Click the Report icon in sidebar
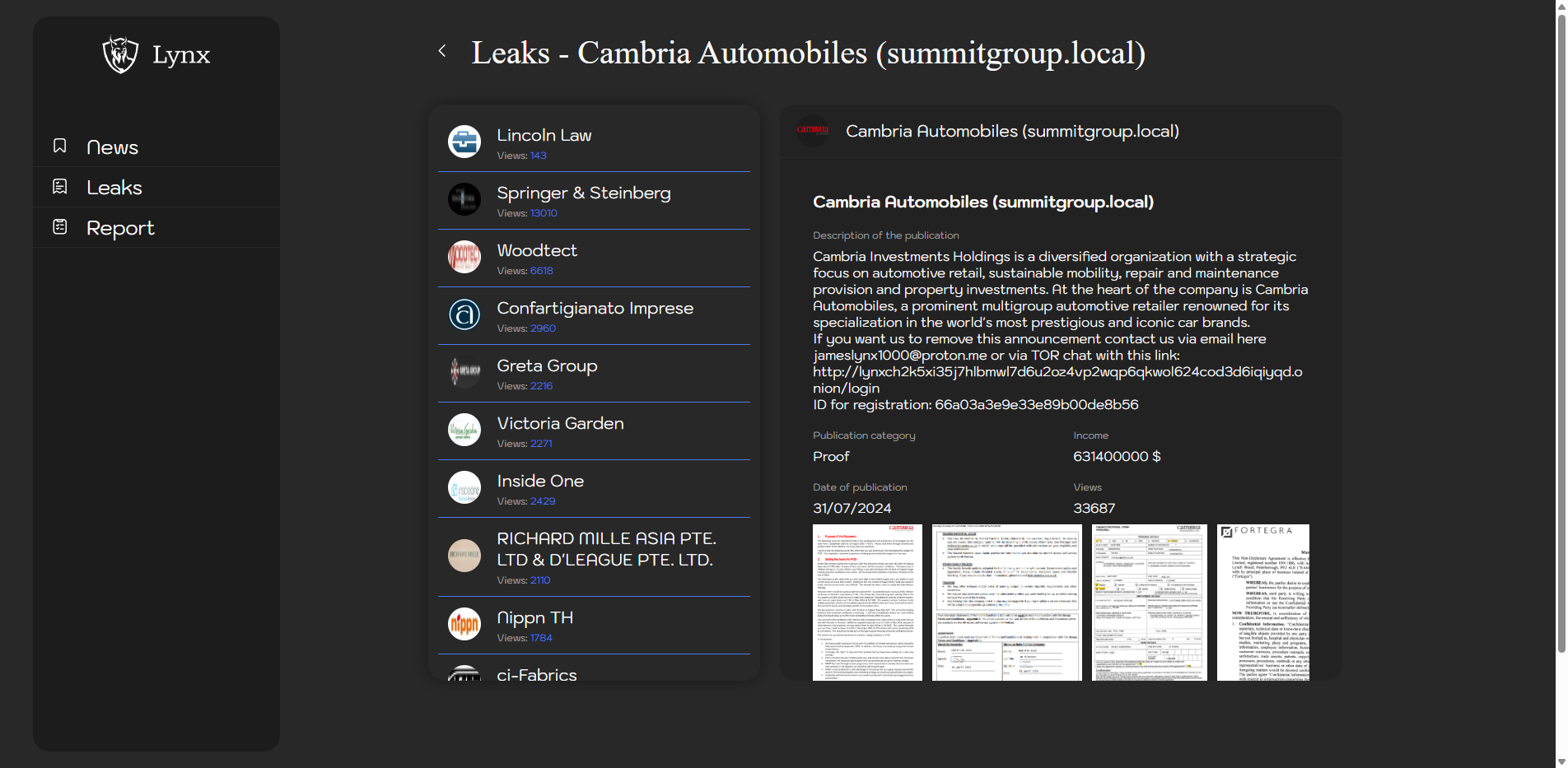Screen dimensions: 1568x768 click(60, 227)
